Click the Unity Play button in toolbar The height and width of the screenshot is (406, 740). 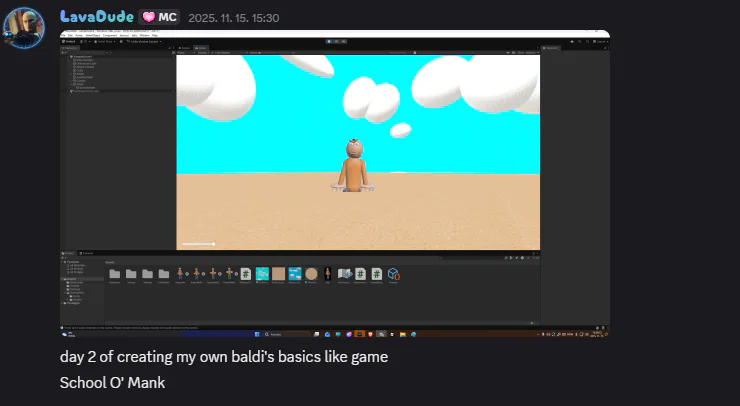point(329,42)
